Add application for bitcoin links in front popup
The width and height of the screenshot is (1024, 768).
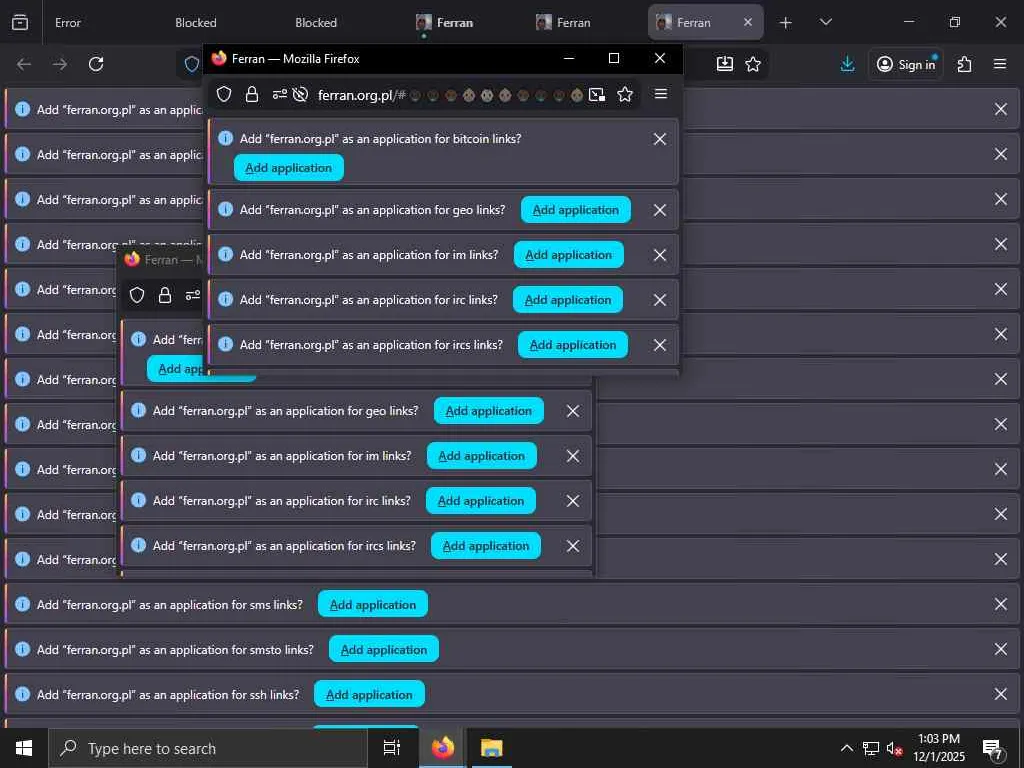click(289, 168)
